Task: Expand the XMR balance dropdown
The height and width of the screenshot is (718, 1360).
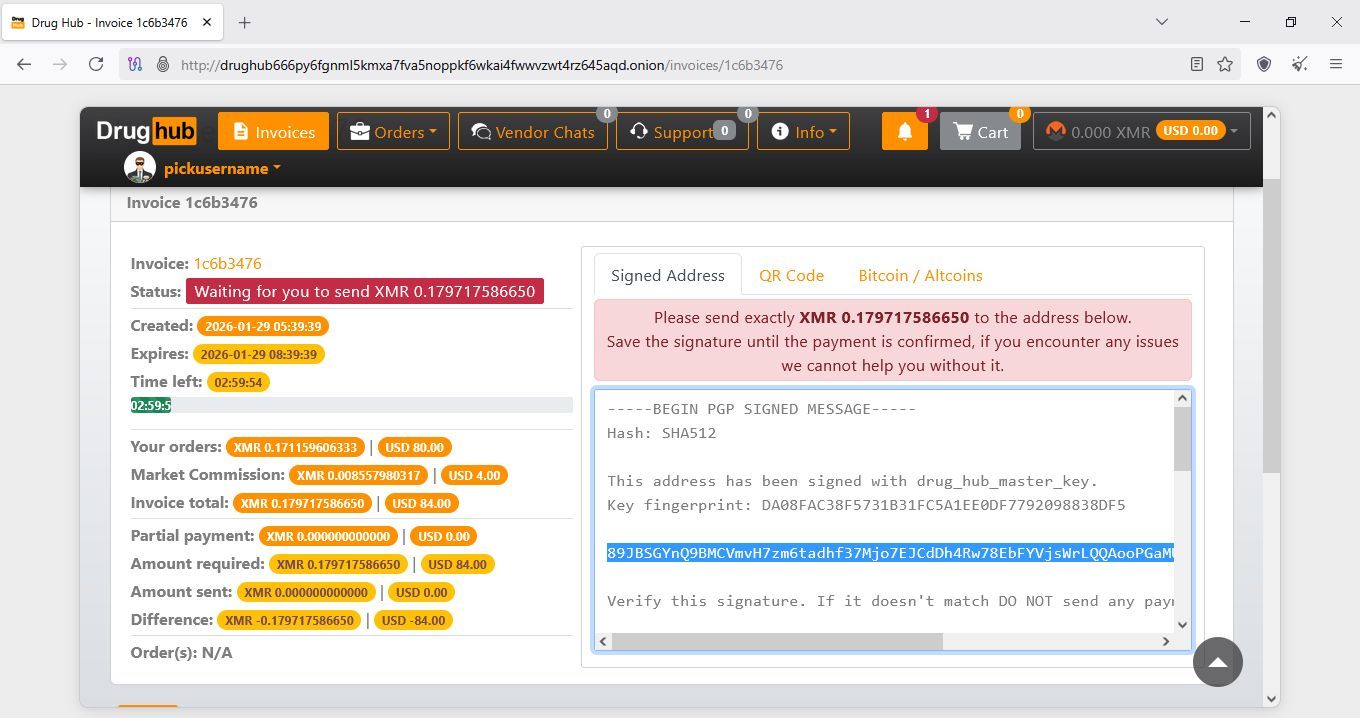Action: (1141, 131)
